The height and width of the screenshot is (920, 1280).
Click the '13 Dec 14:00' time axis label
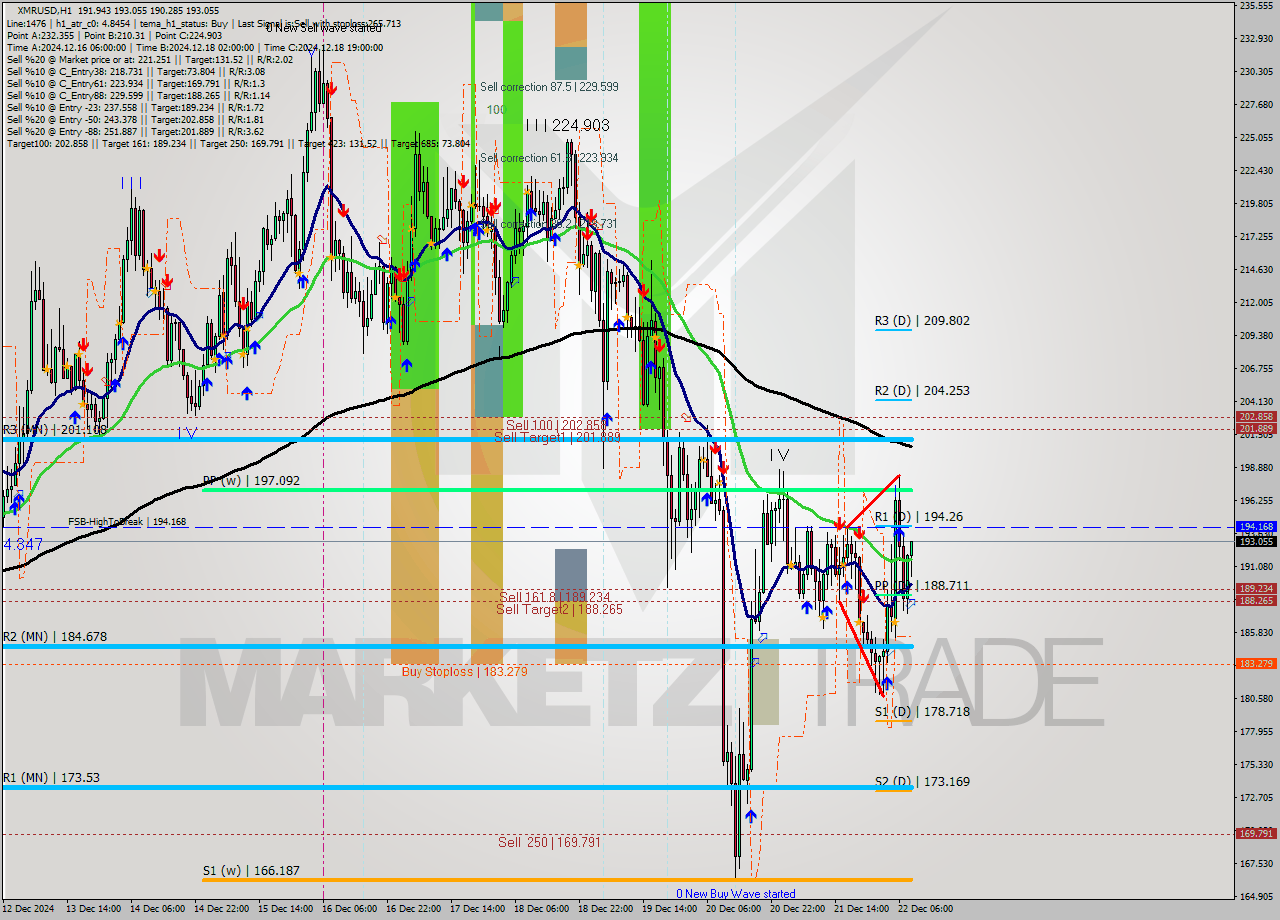click(x=92, y=909)
